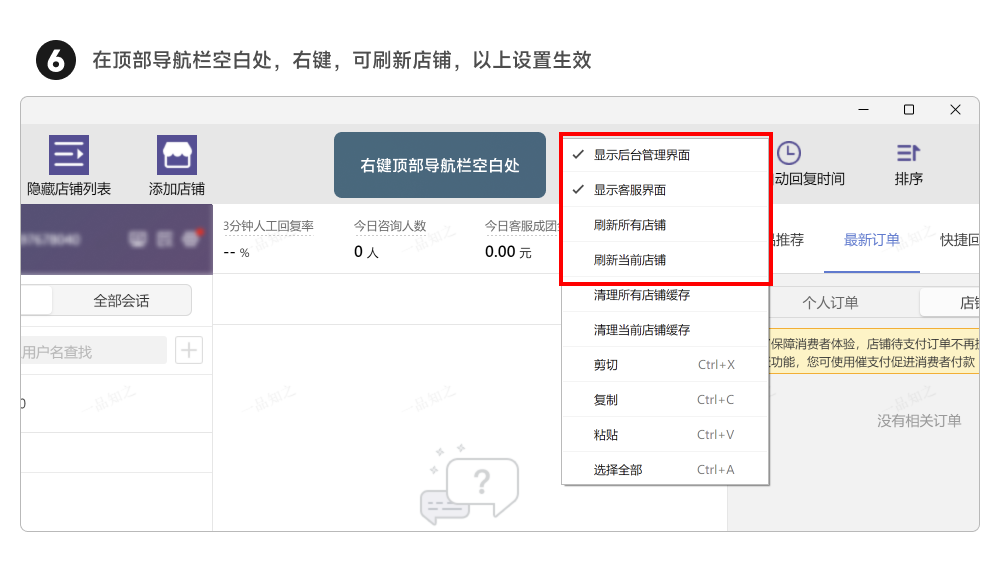Select 清理所有店铺缓存 menu item
The height and width of the screenshot is (572, 1000).
[x=641, y=295]
